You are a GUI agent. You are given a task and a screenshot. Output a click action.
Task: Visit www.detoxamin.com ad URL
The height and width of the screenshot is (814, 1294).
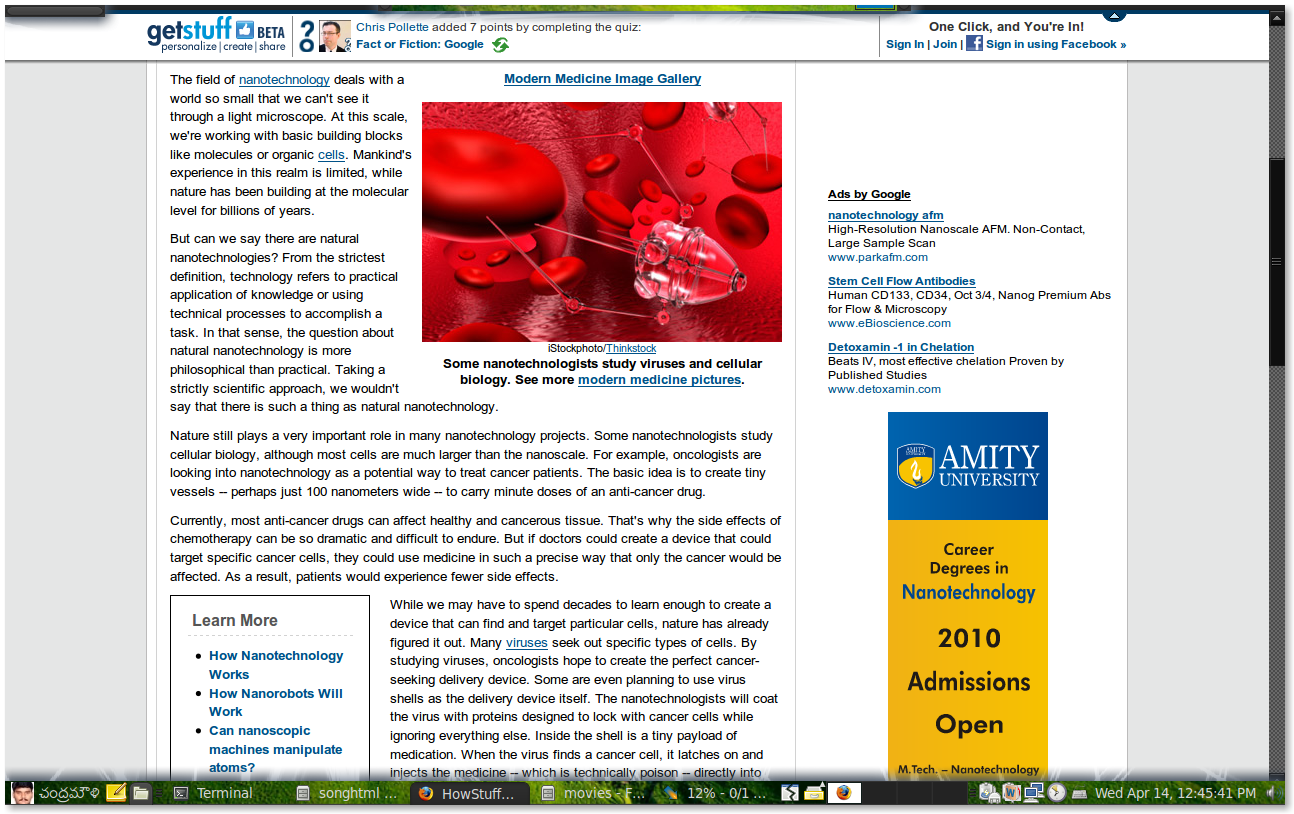885,389
